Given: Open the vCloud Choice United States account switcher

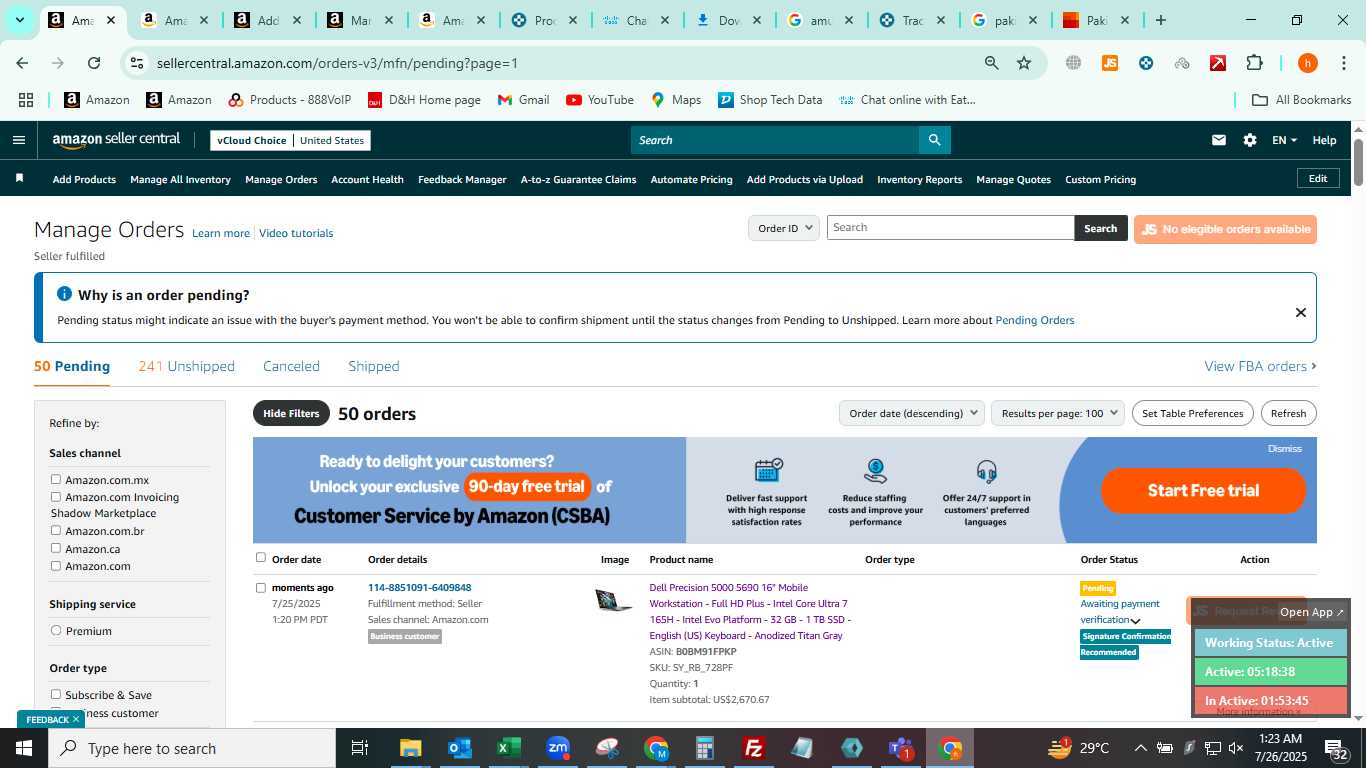Looking at the screenshot, I should tap(290, 140).
